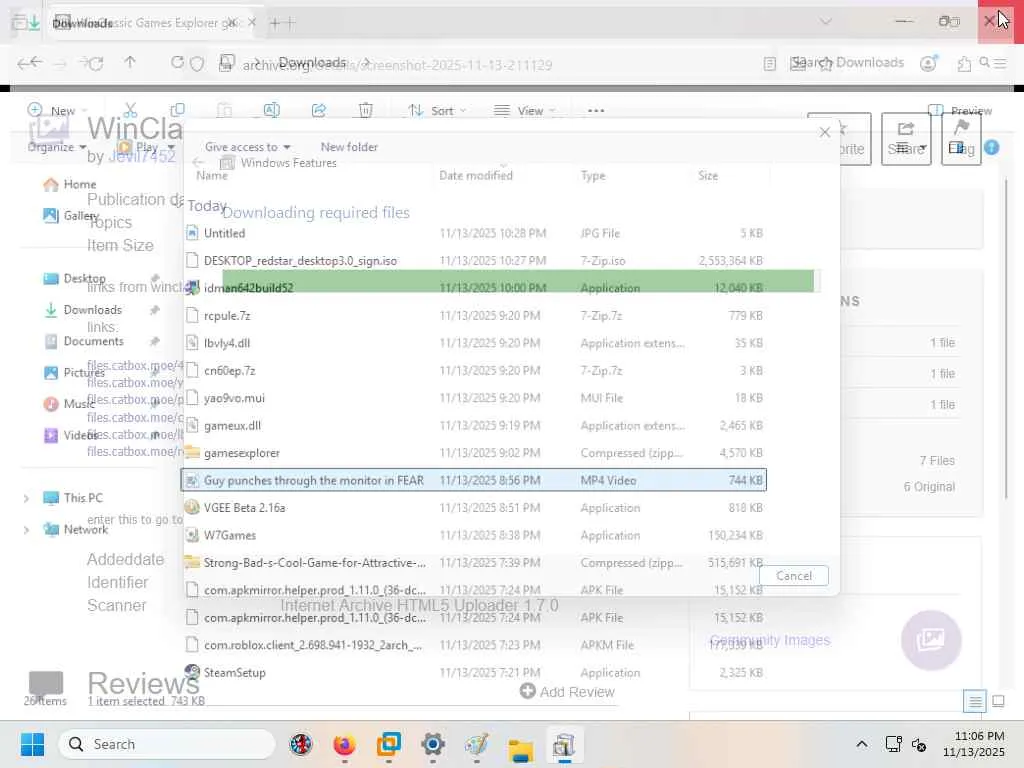Screen dimensions: 1024x768
Task: Click the Windows Start button
Action: [32, 744]
